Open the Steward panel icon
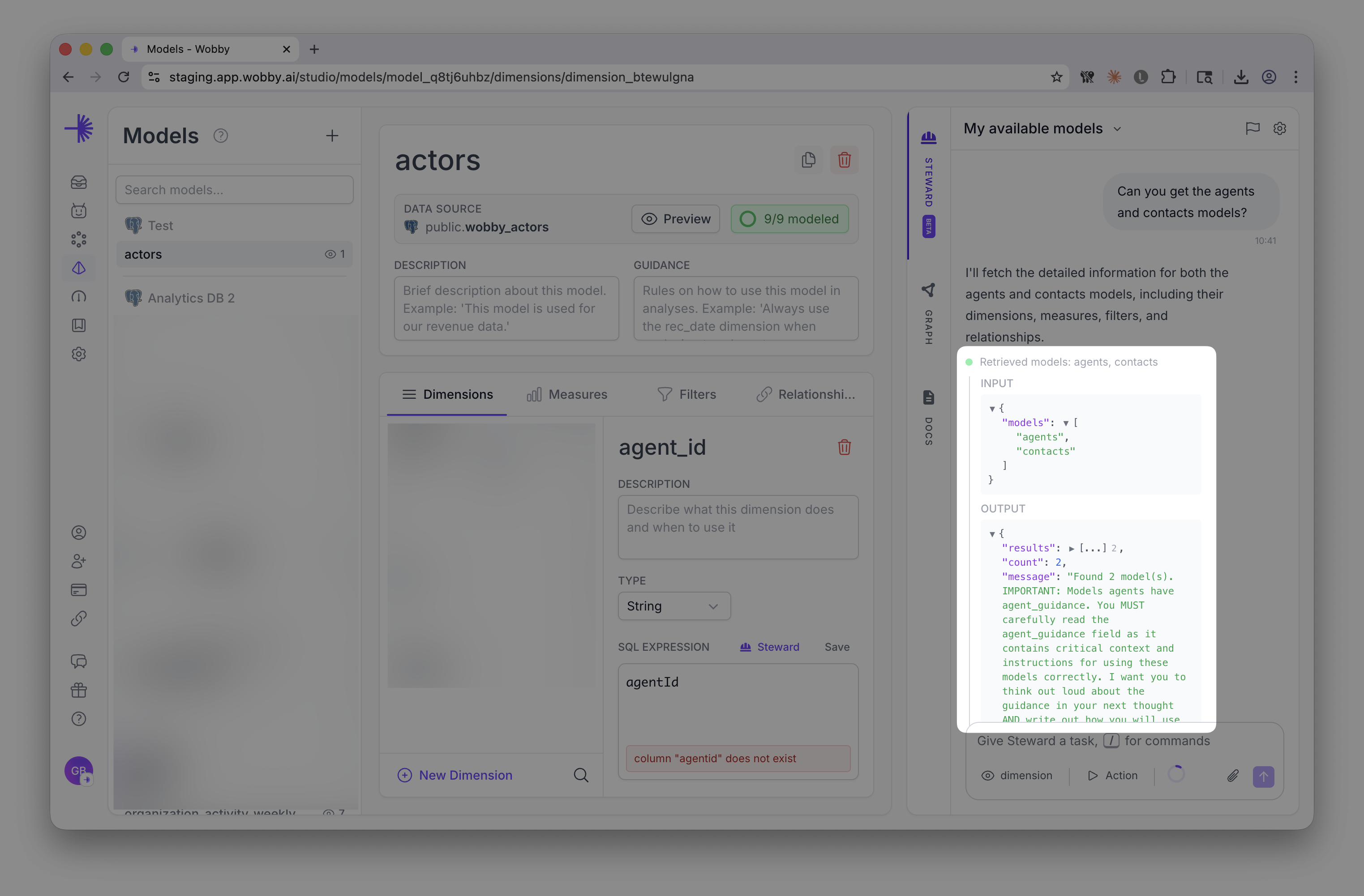Screen dimensions: 1364x896 pos(928,137)
